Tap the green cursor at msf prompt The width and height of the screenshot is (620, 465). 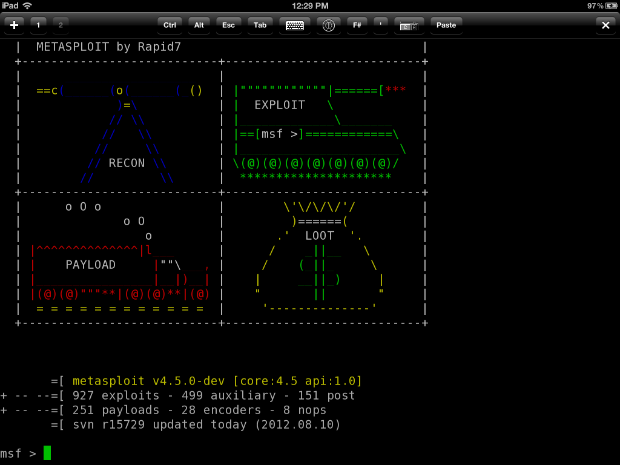(47, 453)
